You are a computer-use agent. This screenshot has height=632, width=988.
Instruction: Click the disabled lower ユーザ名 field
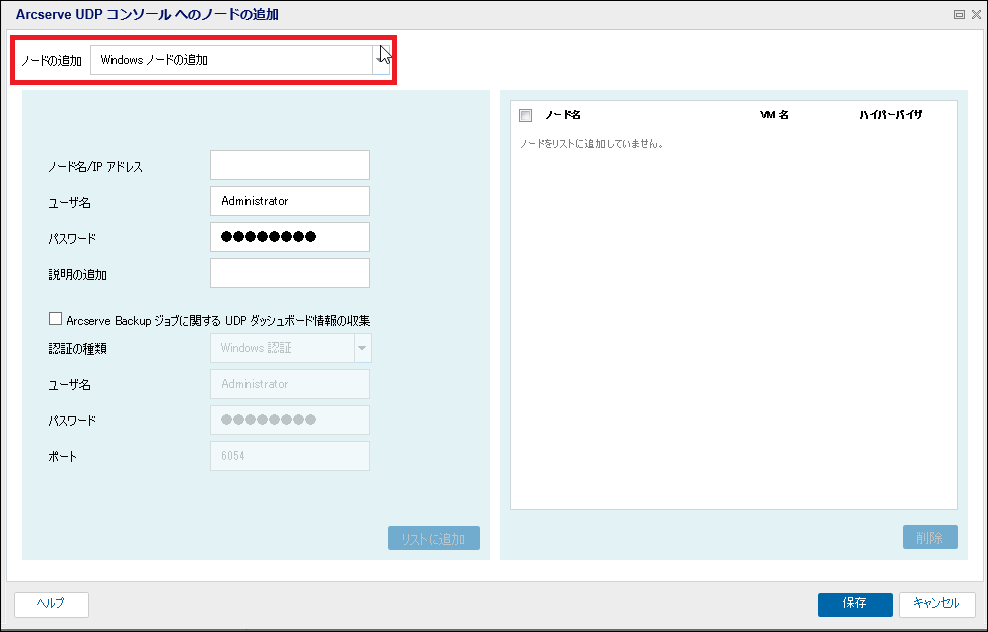coord(290,384)
